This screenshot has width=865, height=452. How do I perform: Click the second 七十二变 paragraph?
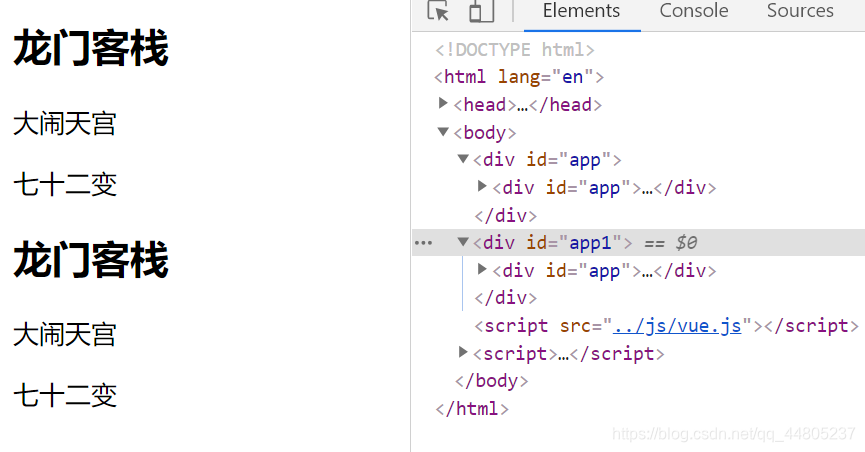point(65,396)
